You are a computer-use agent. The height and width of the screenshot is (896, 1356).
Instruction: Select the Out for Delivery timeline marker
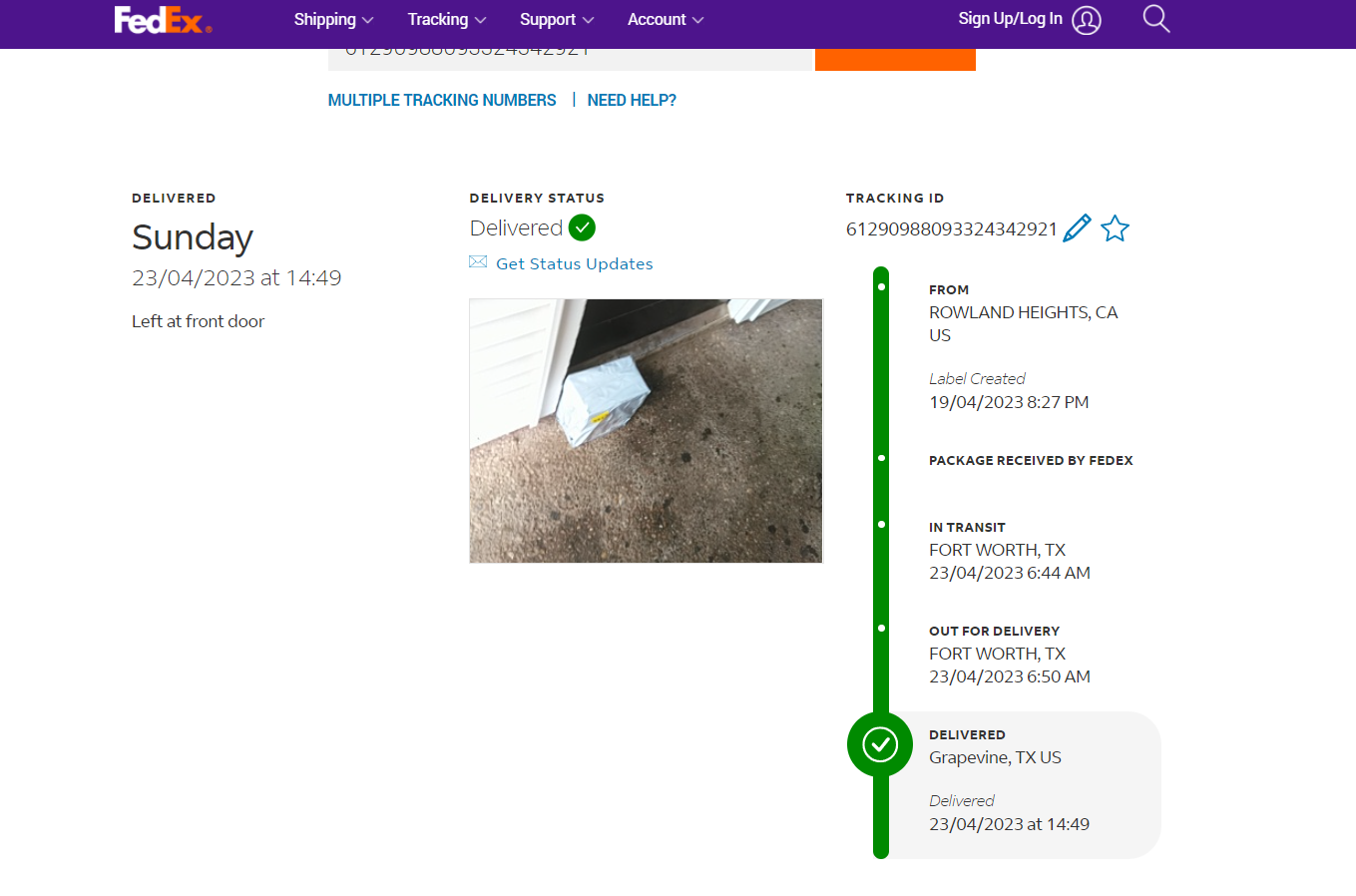[x=881, y=629]
